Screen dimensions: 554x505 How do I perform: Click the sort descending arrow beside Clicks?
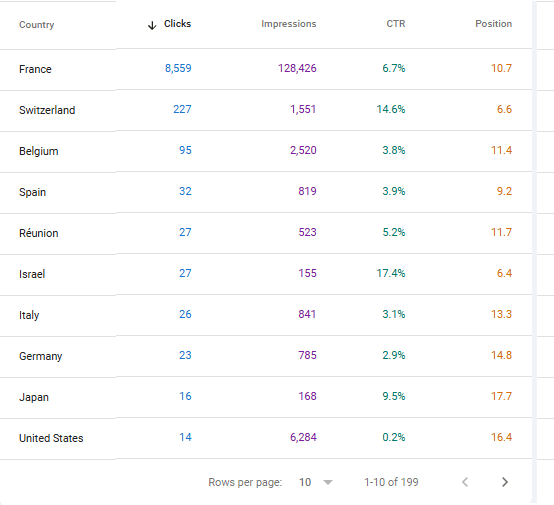pos(152,25)
